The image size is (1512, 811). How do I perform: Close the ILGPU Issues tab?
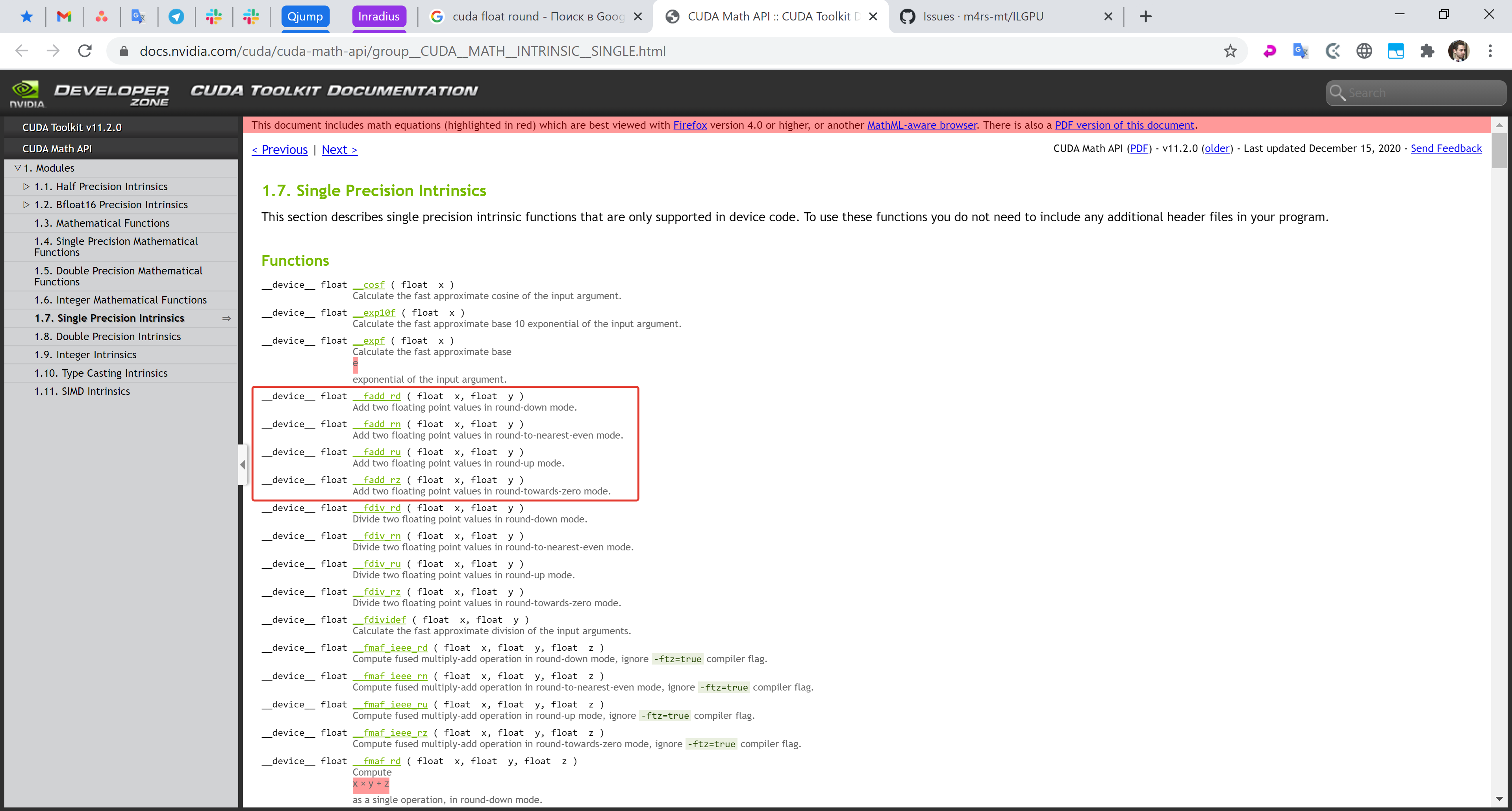coord(1108,17)
